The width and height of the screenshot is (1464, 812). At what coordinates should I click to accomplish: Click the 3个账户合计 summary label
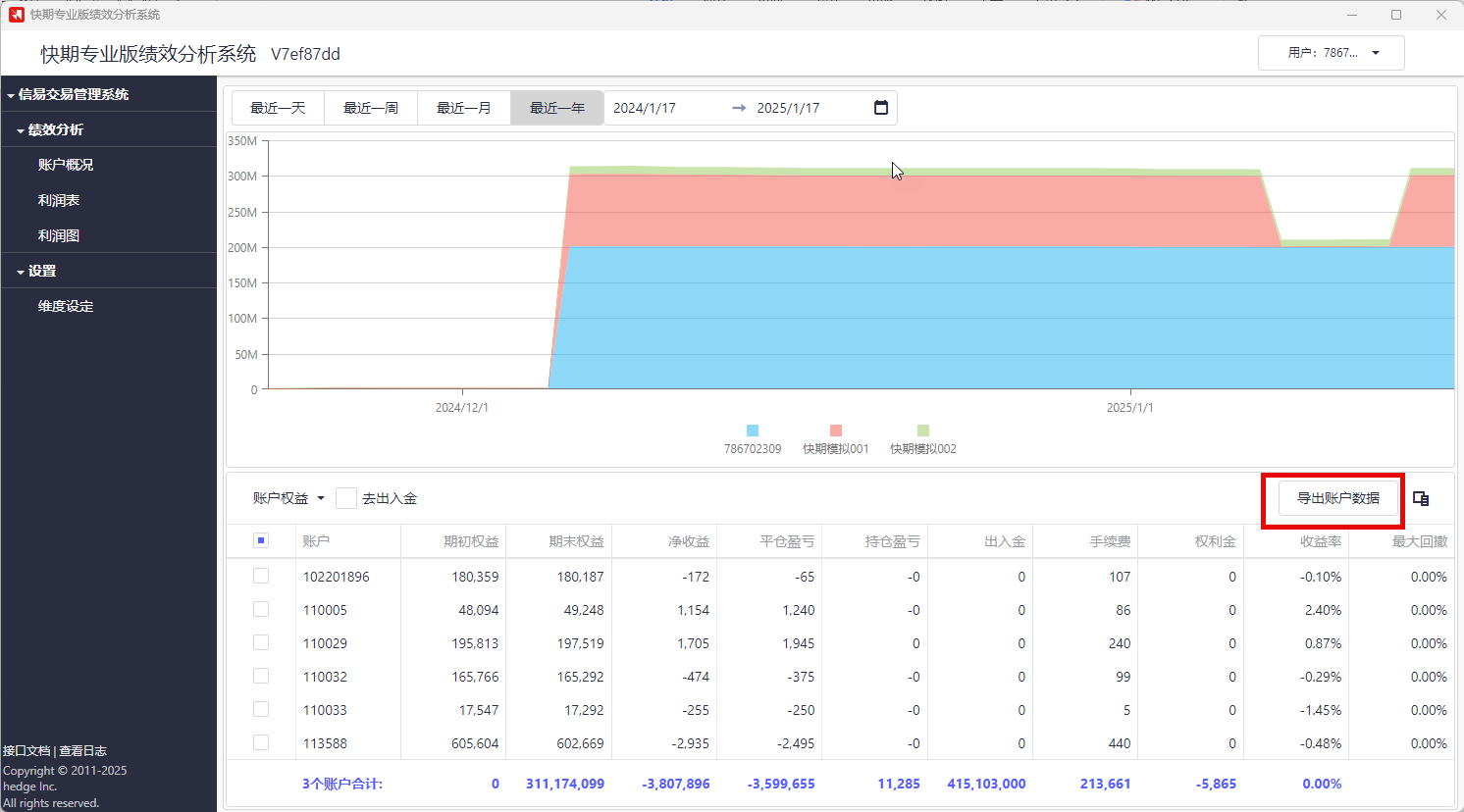342,784
